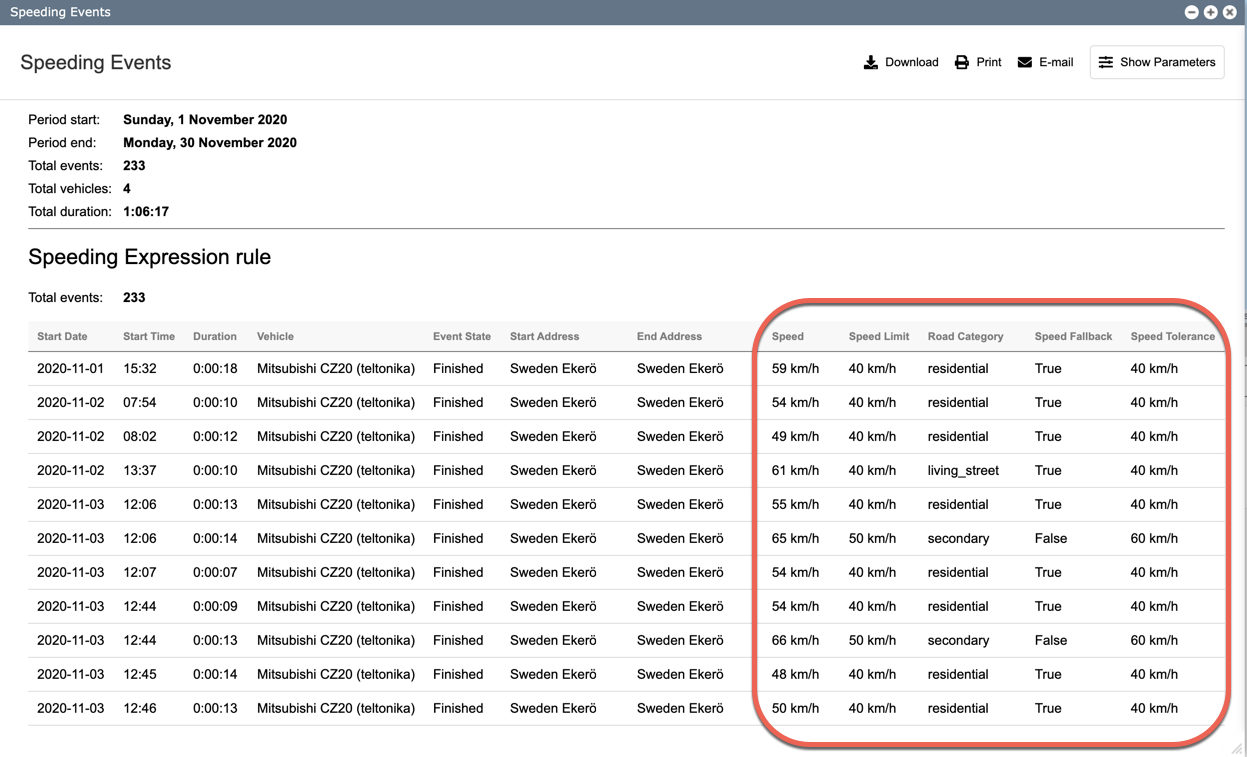This screenshot has height=757, width=1247.
Task: Click the 07:54 start time cell
Action: pyautogui.click(x=140, y=403)
